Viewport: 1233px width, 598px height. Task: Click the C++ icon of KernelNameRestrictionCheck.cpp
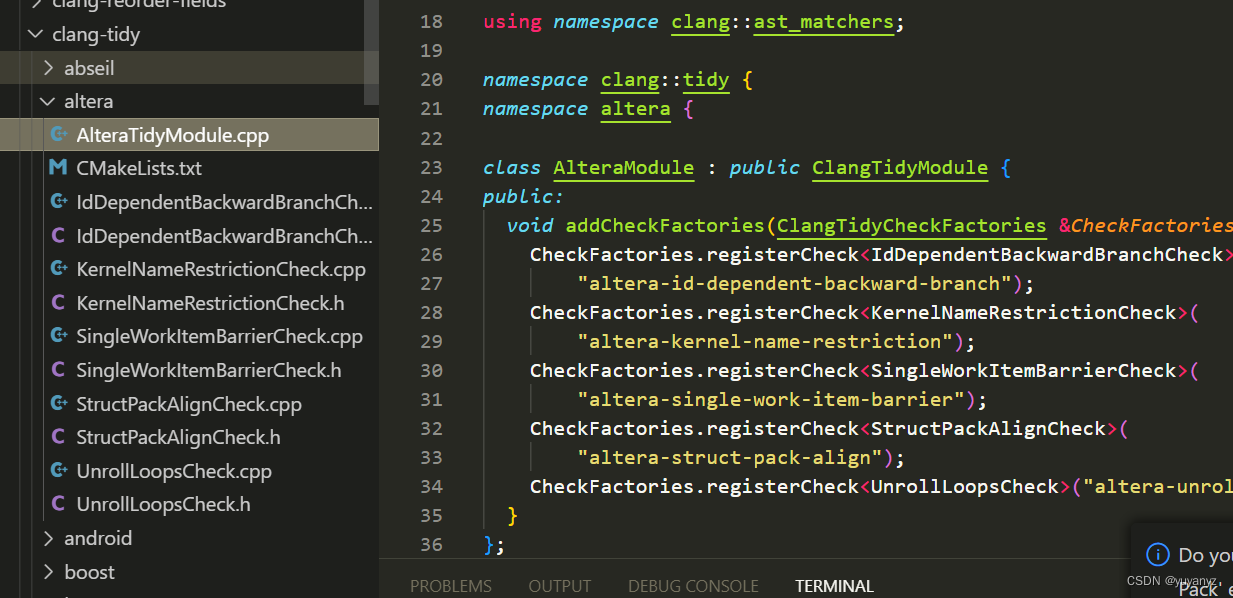[x=59, y=269]
